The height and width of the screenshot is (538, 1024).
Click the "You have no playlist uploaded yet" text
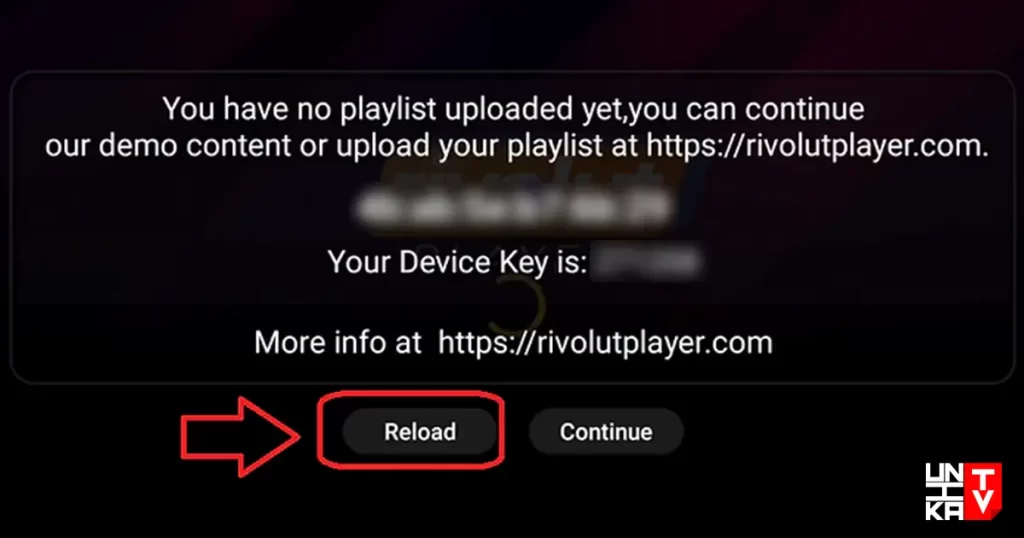391,109
